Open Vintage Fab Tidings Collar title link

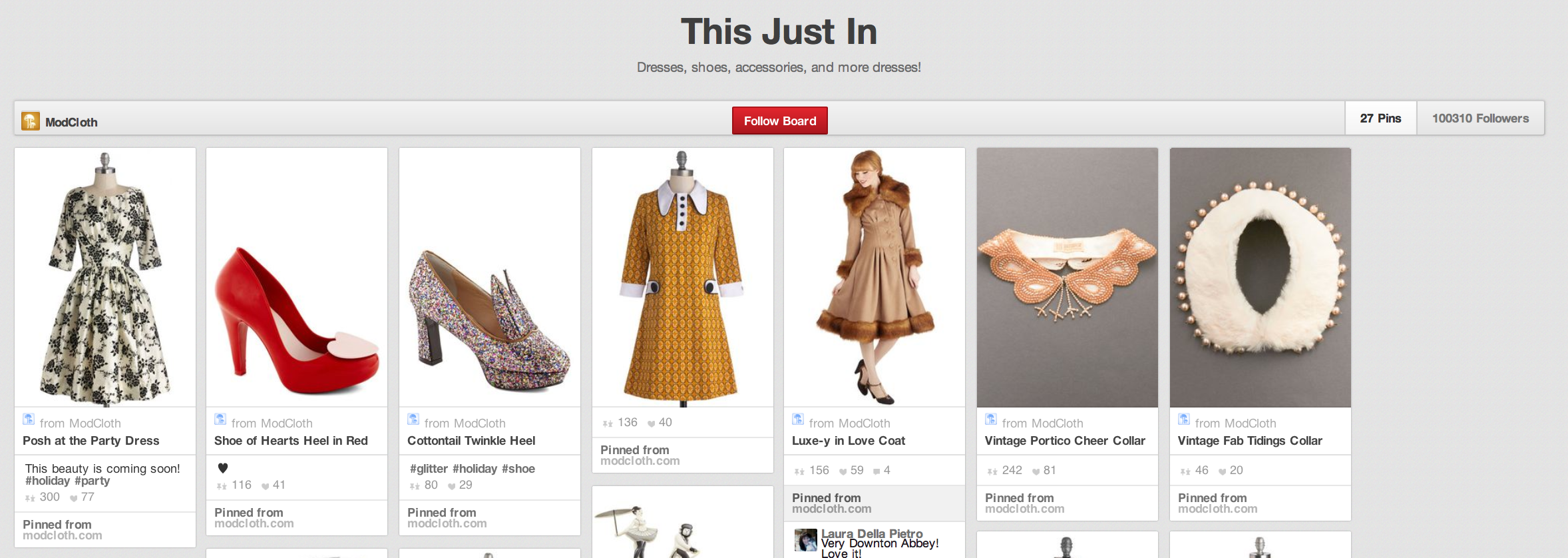click(x=1250, y=441)
